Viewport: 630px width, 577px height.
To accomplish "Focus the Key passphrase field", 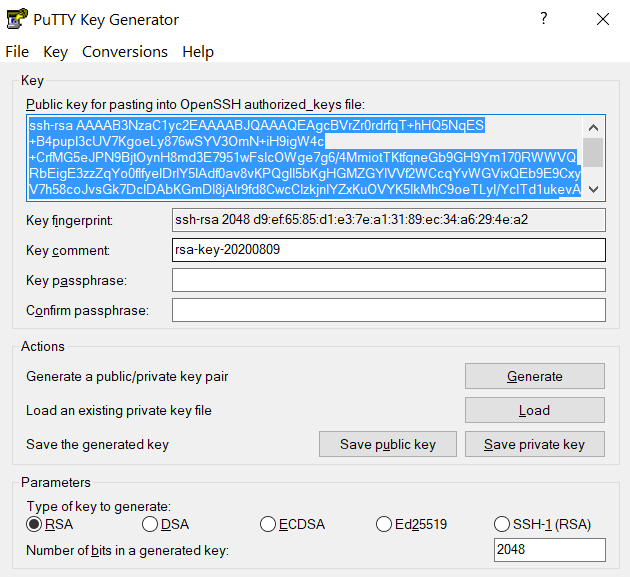I will pyautogui.click(x=389, y=280).
